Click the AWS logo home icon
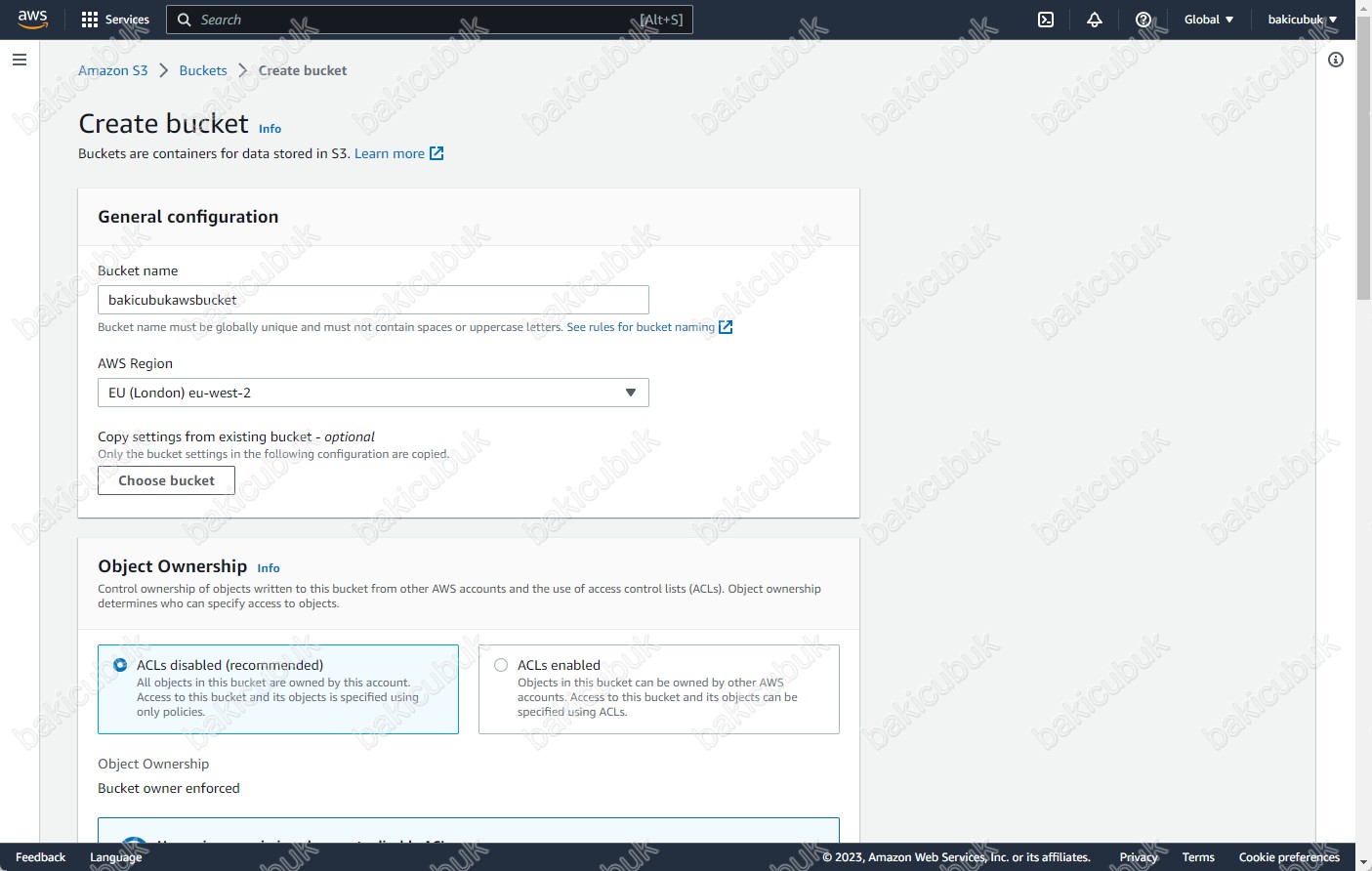The width and height of the screenshot is (1372, 871). (x=32, y=20)
